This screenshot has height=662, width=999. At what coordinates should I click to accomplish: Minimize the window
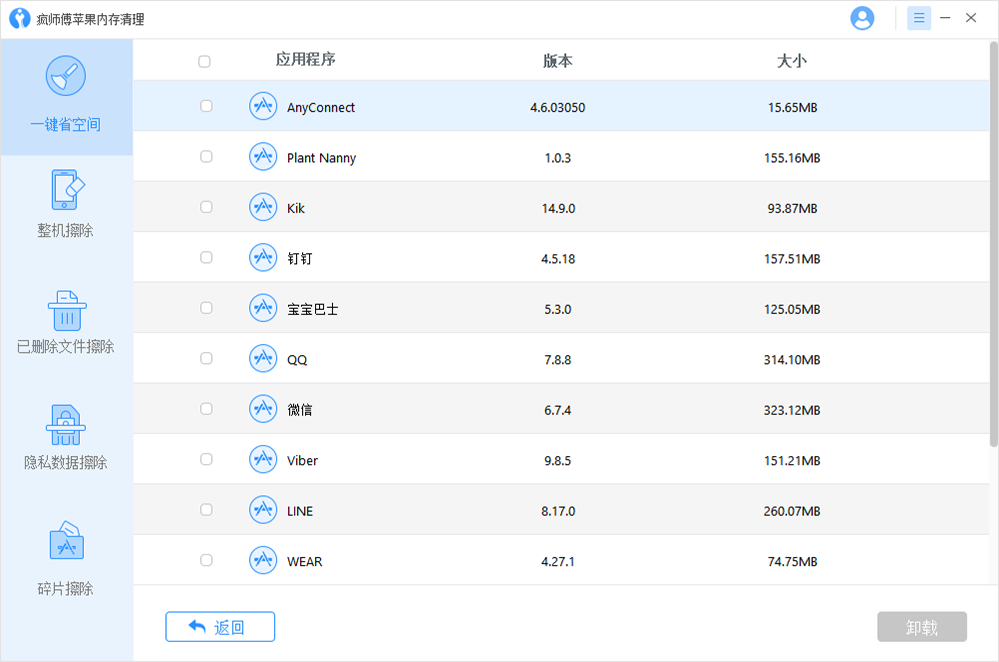pyautogui.click(x=945, y=18)
